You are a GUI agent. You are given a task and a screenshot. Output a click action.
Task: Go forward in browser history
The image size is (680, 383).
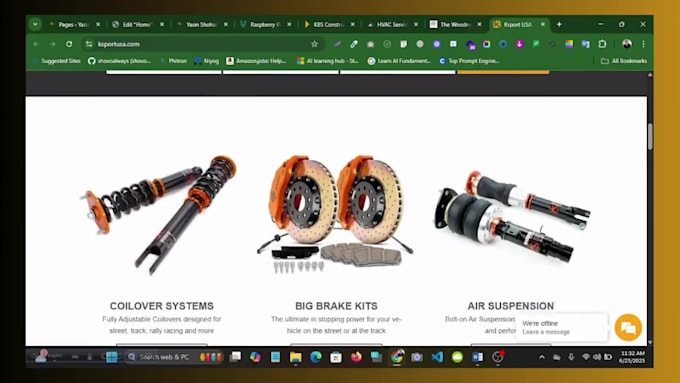pyautogui.click(x=52, y=44)
